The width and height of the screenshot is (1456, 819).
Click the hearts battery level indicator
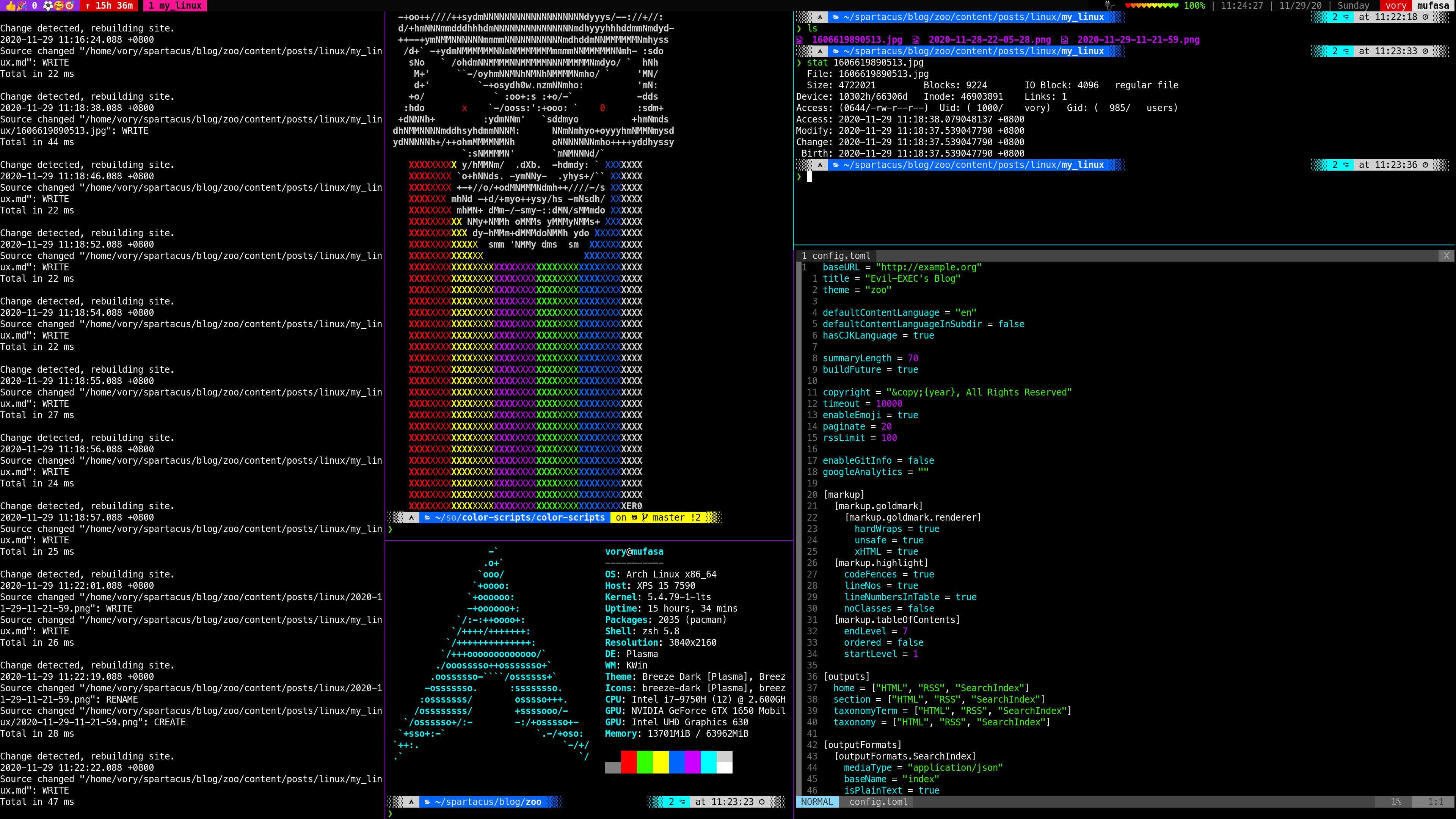[1152, 6]
